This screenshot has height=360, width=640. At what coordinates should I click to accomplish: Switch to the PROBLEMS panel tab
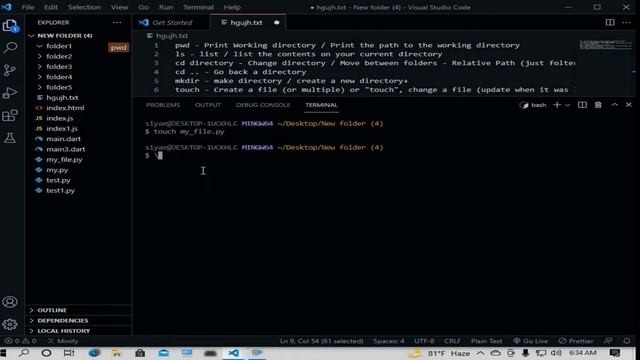tap(163, 105)
